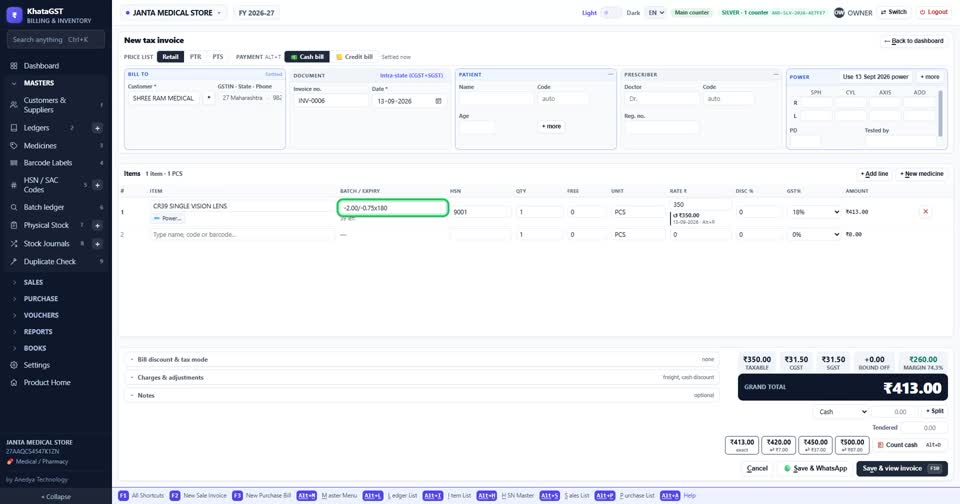
Task: Click Back to dashboard button
Action: pos(913,41)
